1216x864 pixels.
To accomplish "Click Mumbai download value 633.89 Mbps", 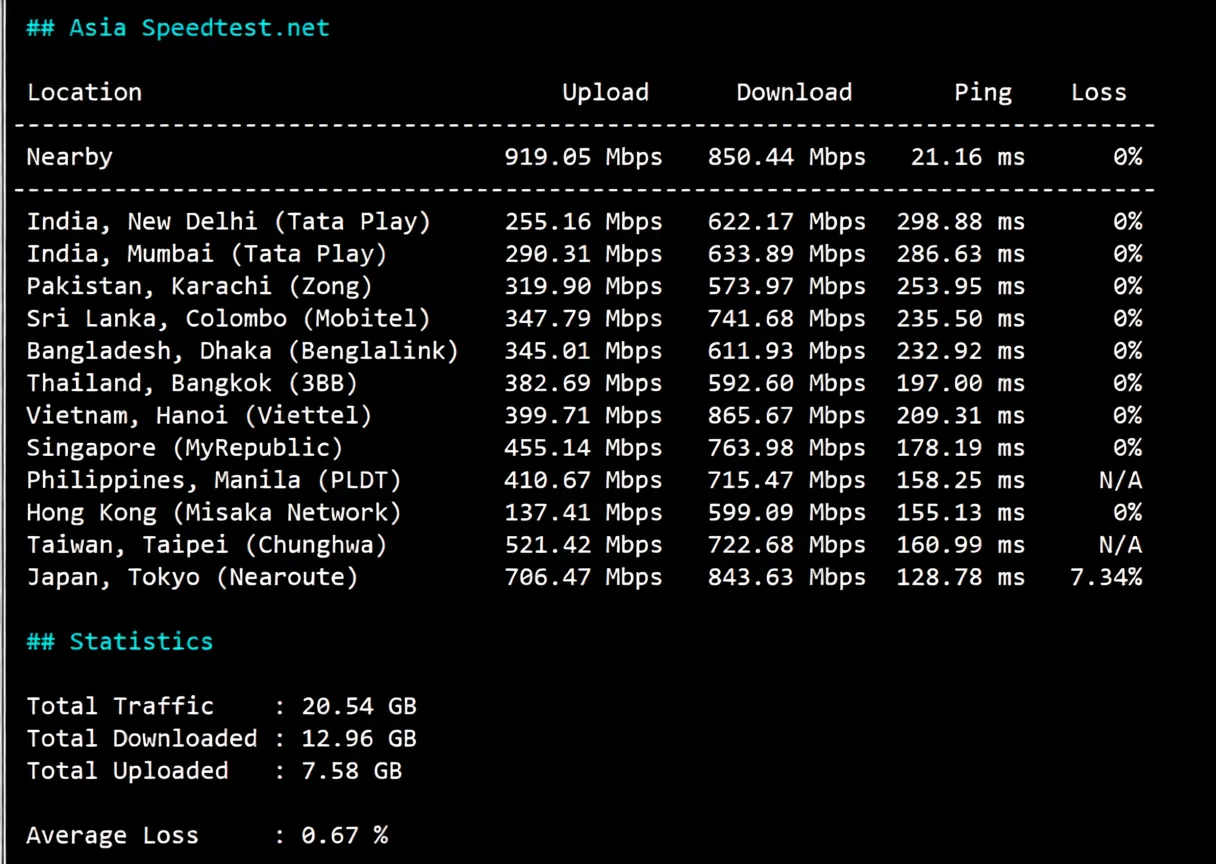I will point(786,254).
